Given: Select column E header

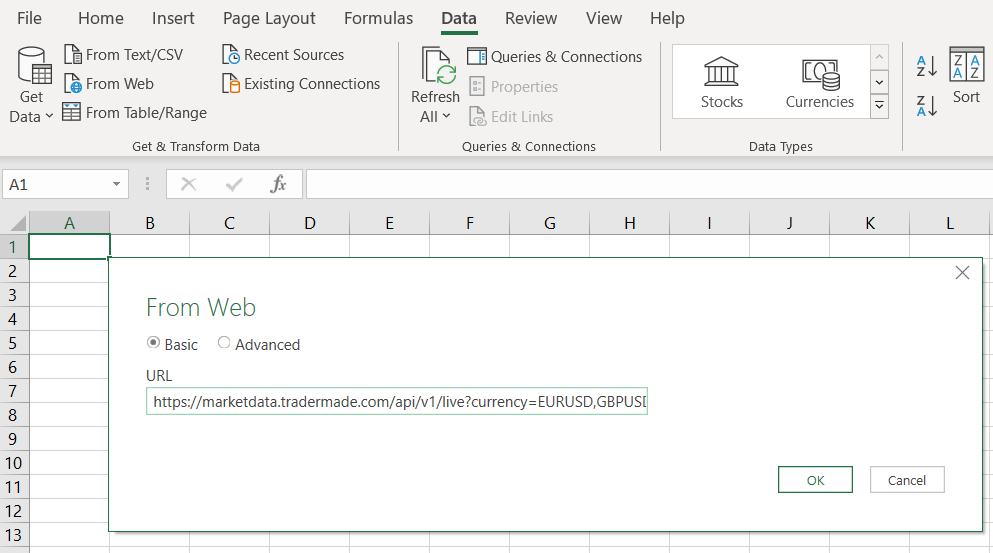Looking at the screenshot, I should point(389,223).
